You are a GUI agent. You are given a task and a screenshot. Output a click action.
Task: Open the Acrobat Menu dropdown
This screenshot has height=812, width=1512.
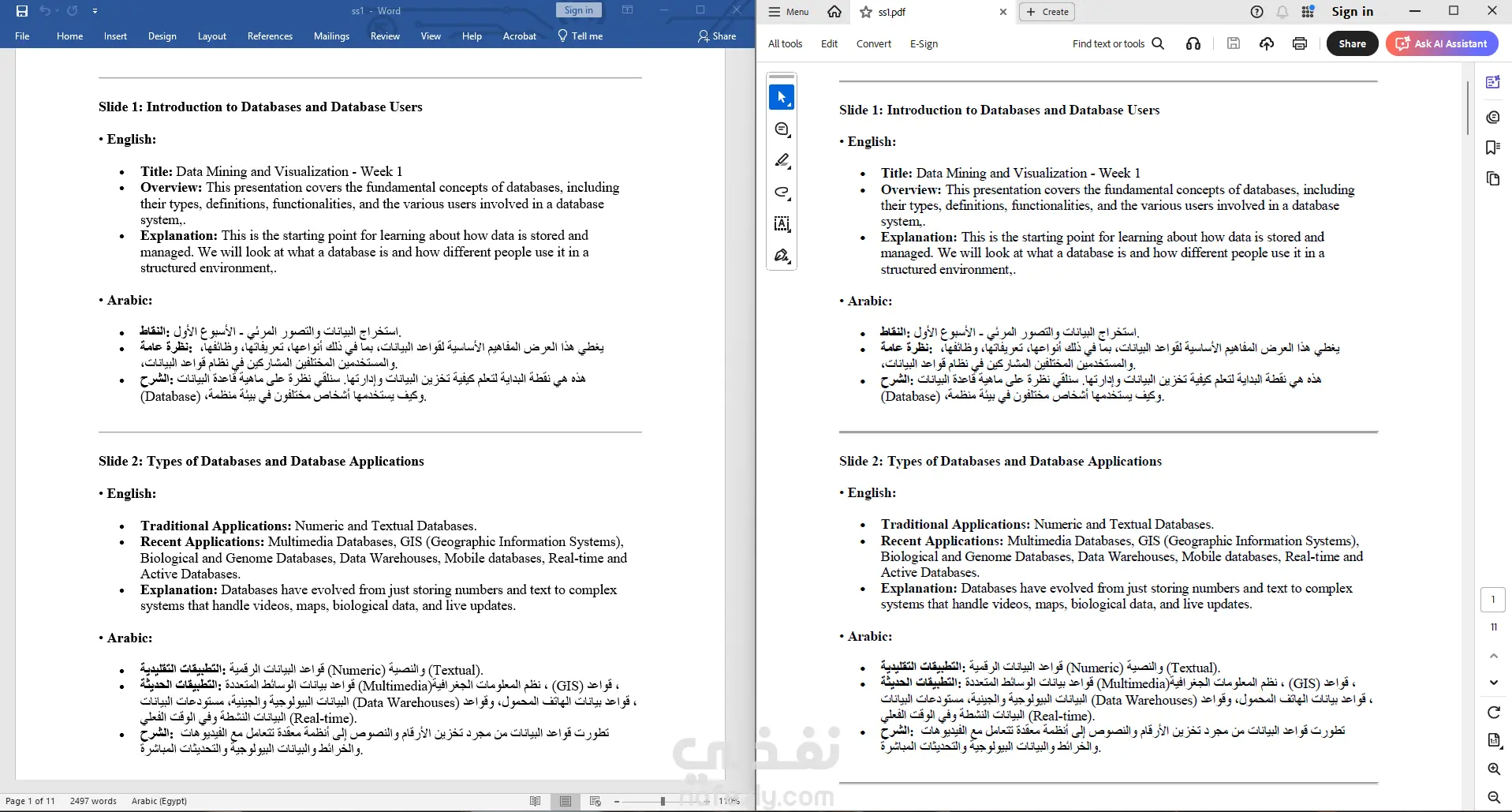(789, 12)
